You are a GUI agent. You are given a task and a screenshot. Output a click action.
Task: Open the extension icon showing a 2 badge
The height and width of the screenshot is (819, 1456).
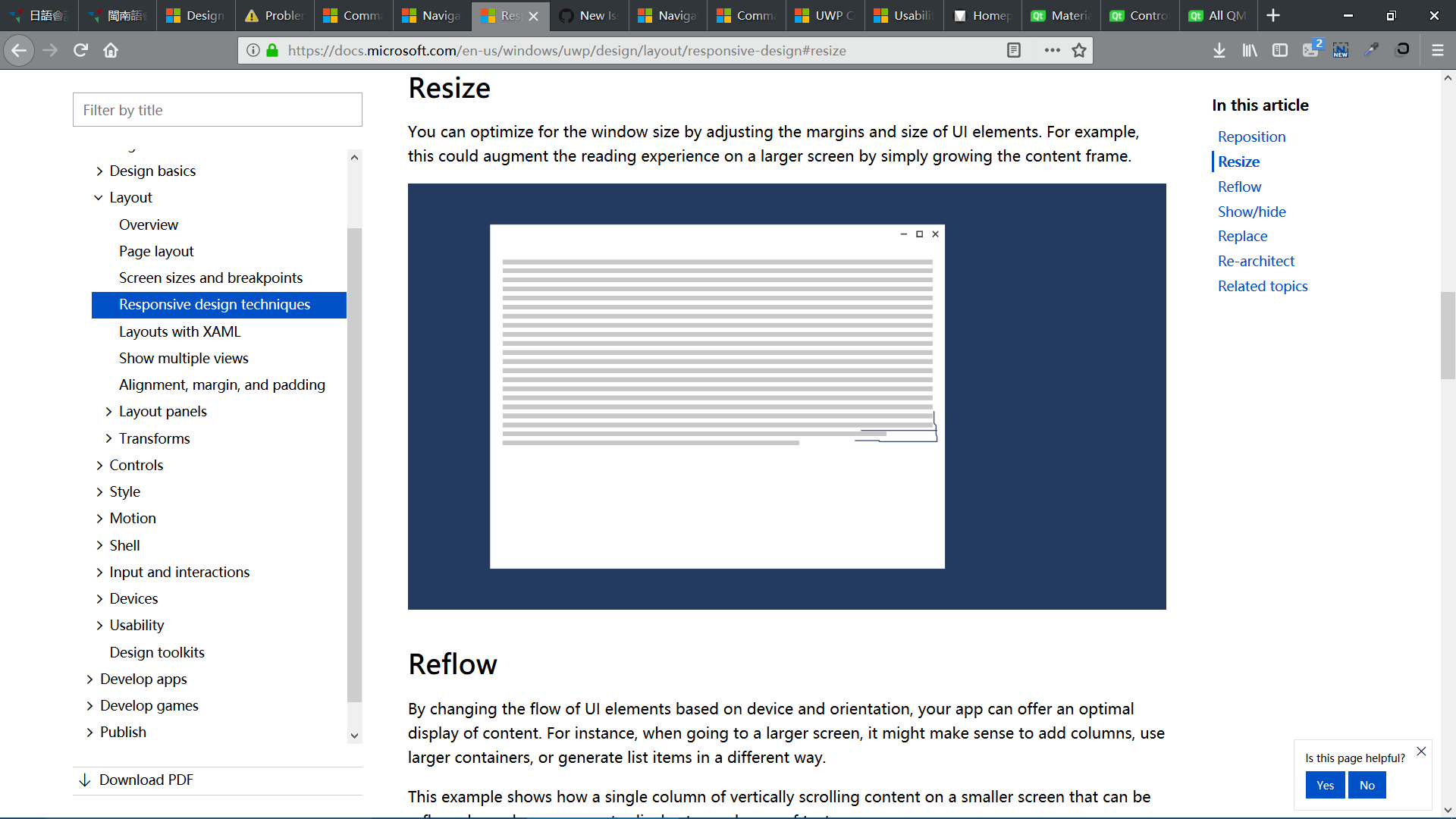pos(1311,50)
